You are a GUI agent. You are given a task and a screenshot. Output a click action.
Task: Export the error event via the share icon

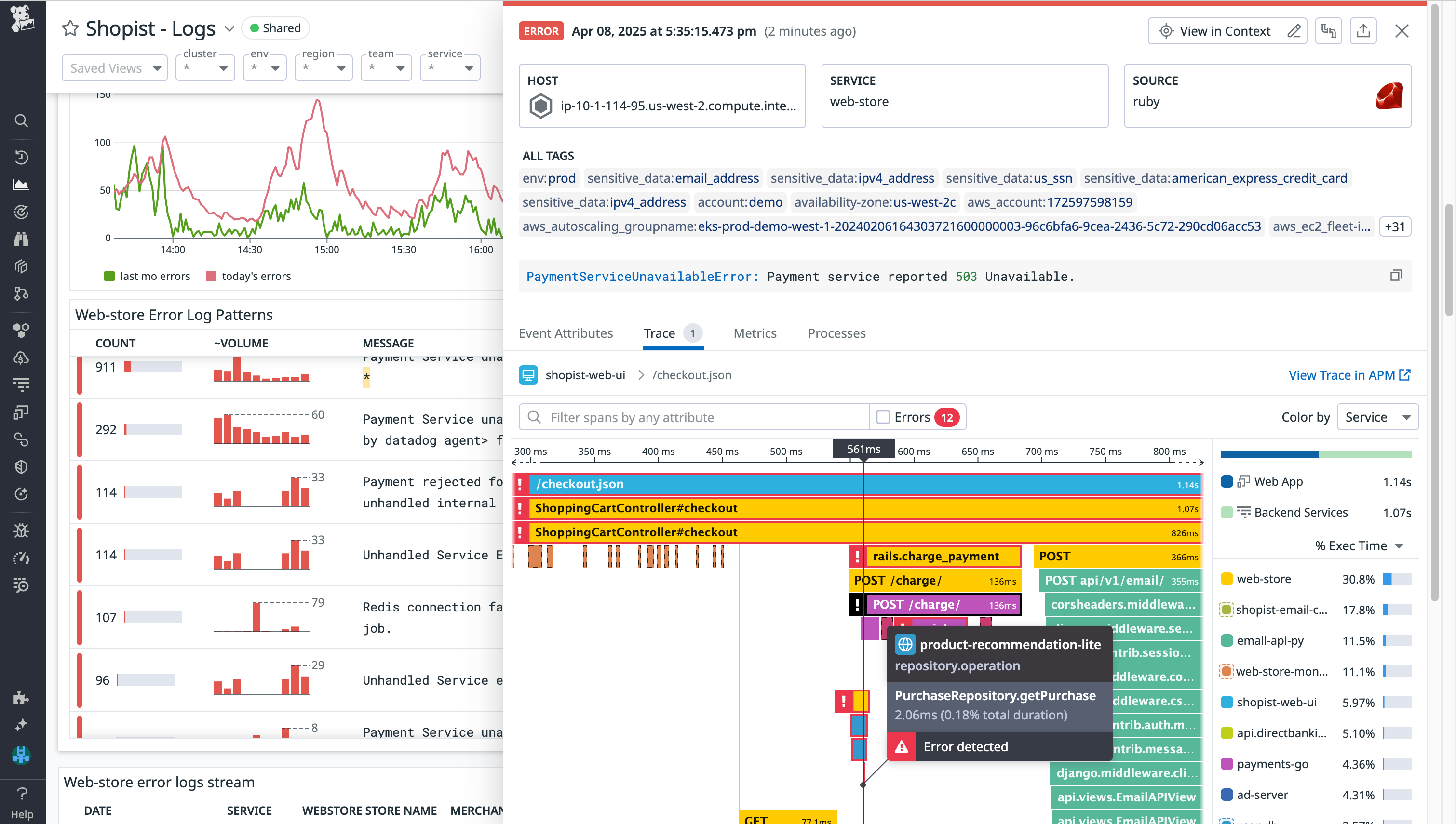coord(1363,30)
